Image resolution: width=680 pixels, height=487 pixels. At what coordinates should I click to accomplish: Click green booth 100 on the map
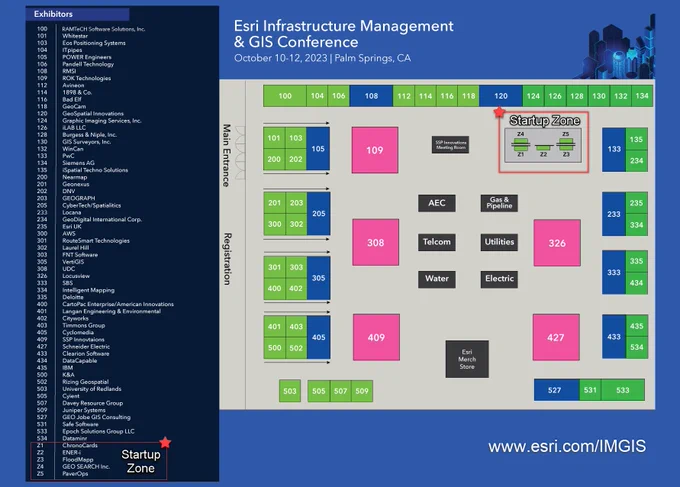click(x=285, y=96)
